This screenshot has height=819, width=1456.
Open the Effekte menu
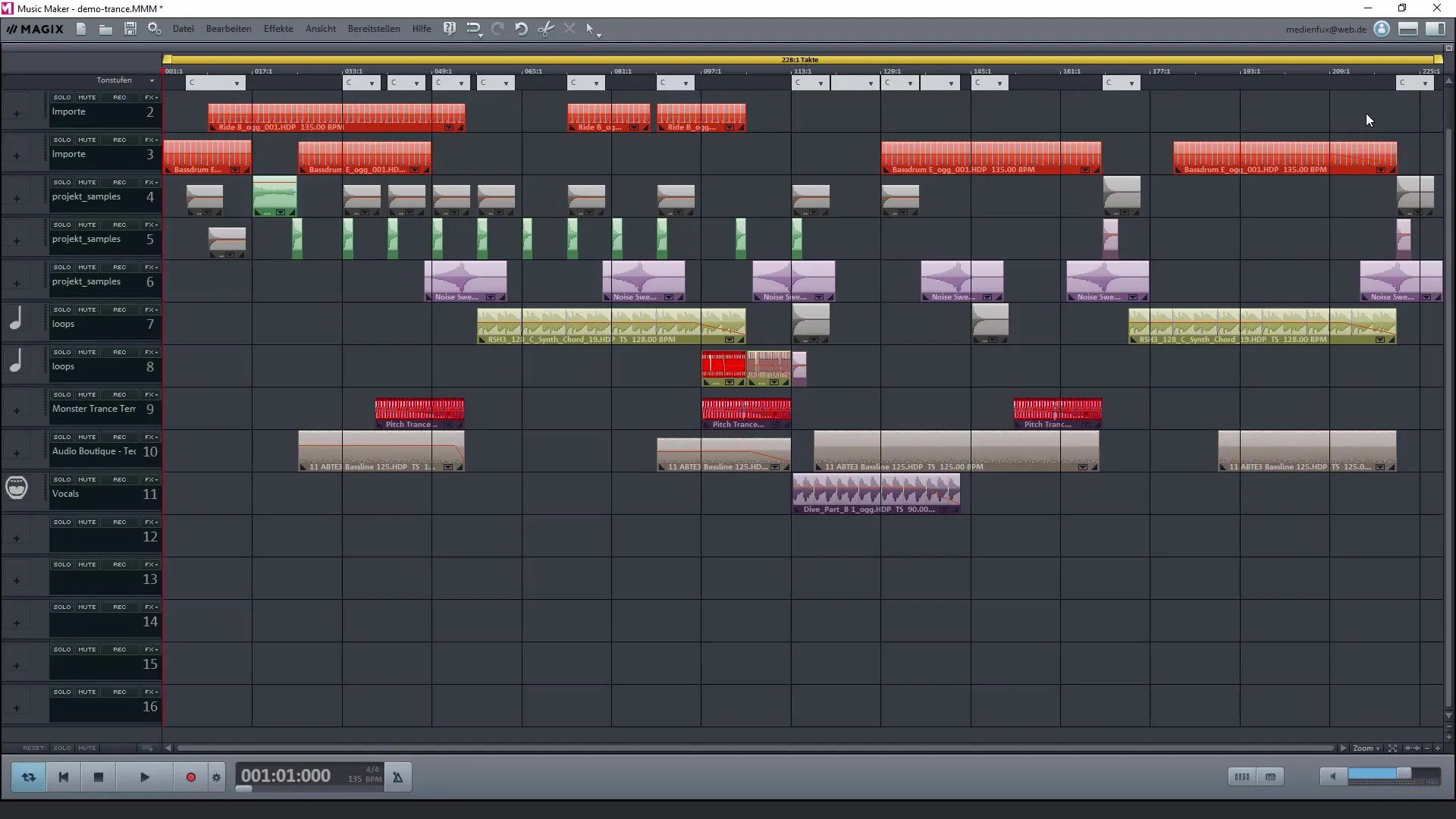(278, 29)
